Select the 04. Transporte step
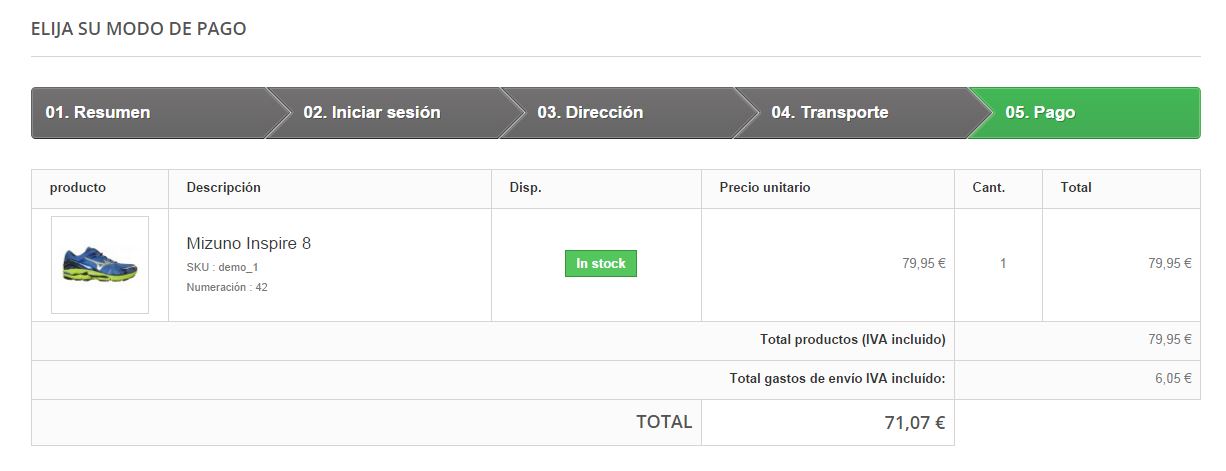The height and width of the screenshot is (471, 1226). (x=829, y=113)
